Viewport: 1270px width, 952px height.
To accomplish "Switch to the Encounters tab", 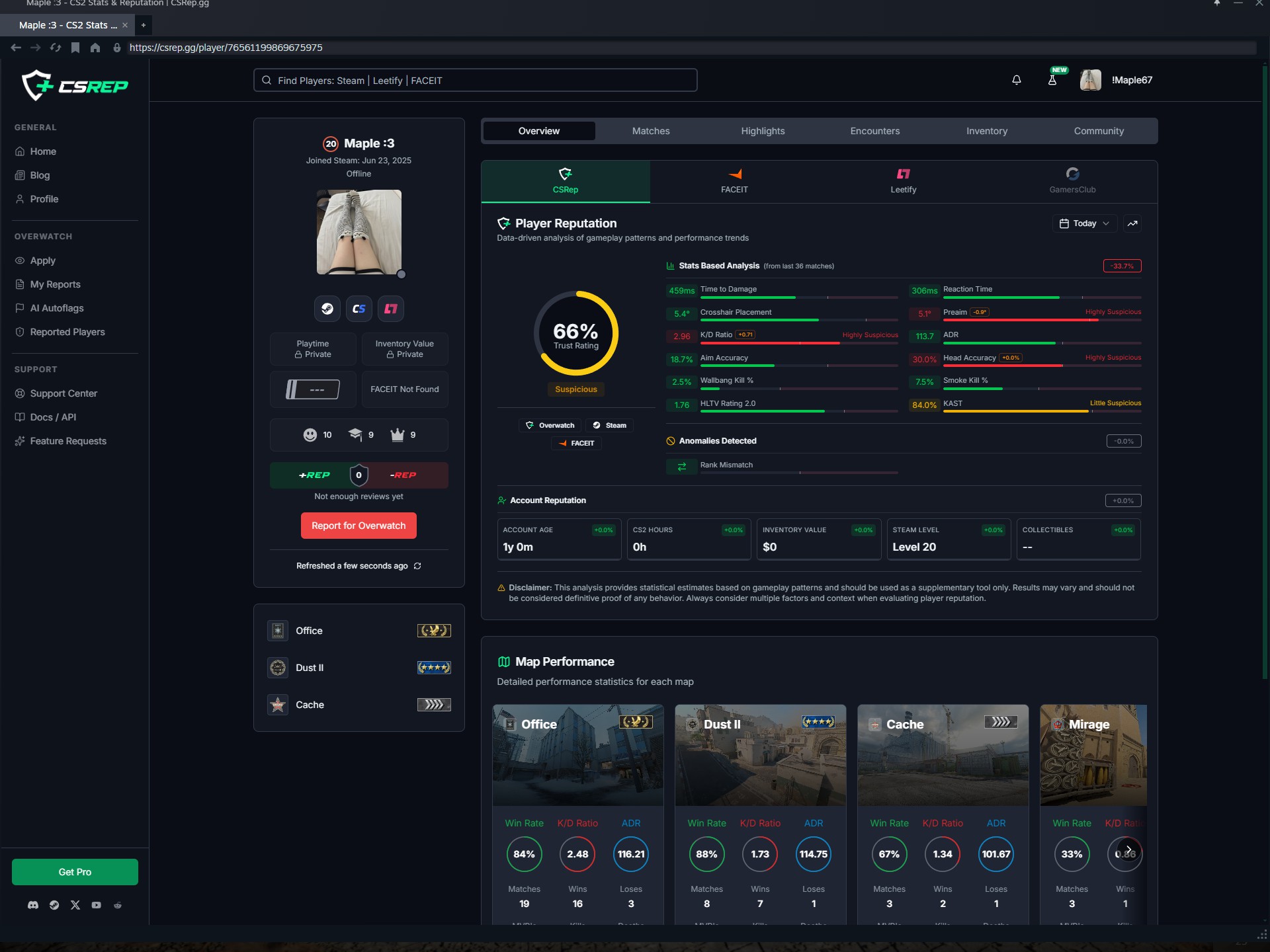I will tap(874, 131).
